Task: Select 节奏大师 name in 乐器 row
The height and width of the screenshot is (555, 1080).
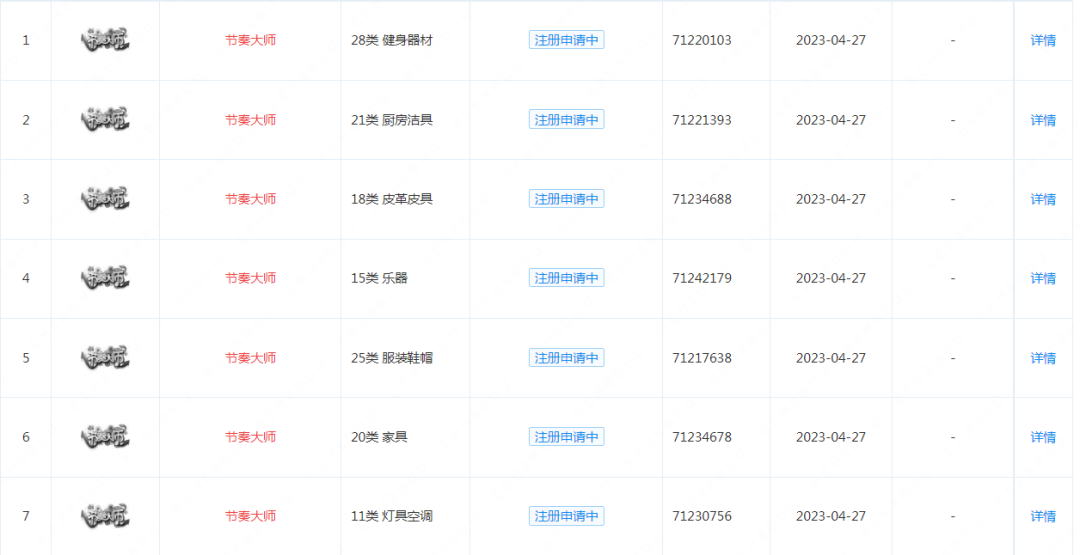Action: click(x=250, y=278)
